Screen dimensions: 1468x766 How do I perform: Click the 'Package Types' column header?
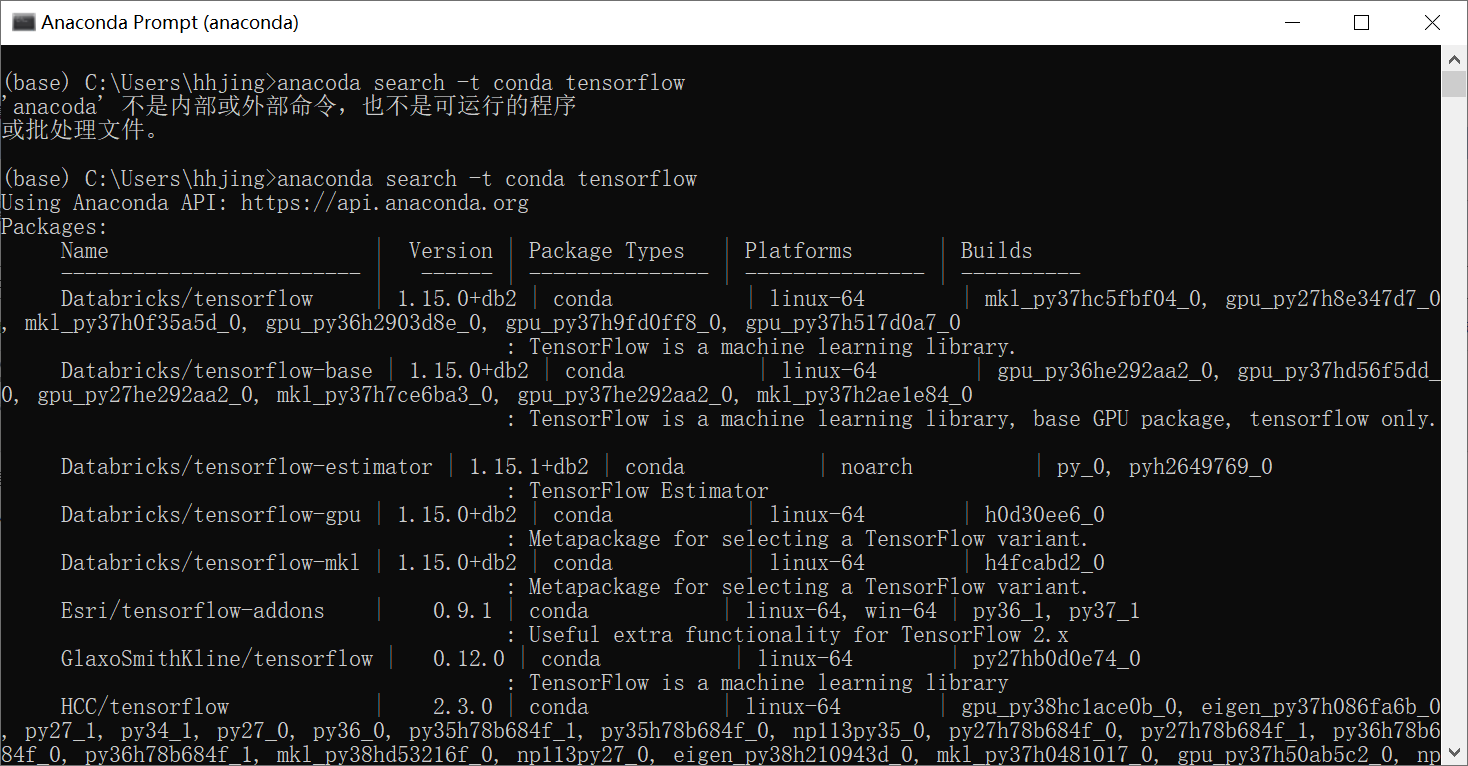coord(606,251)
